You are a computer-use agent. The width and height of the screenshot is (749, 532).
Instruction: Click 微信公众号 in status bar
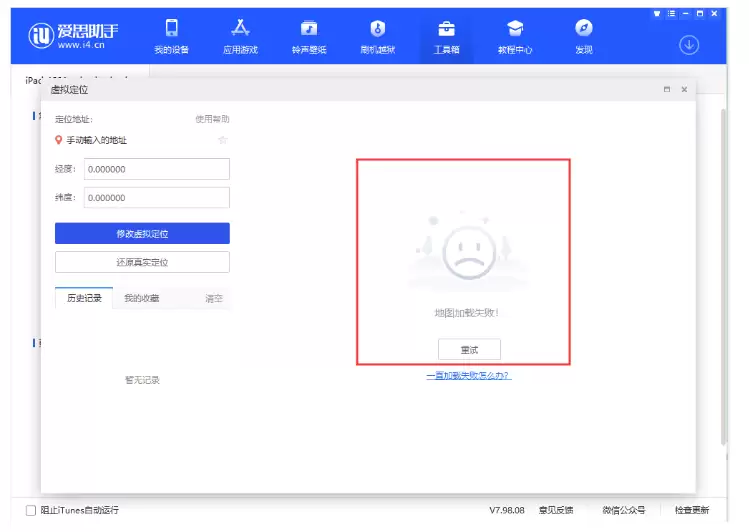tap(624, 510)
